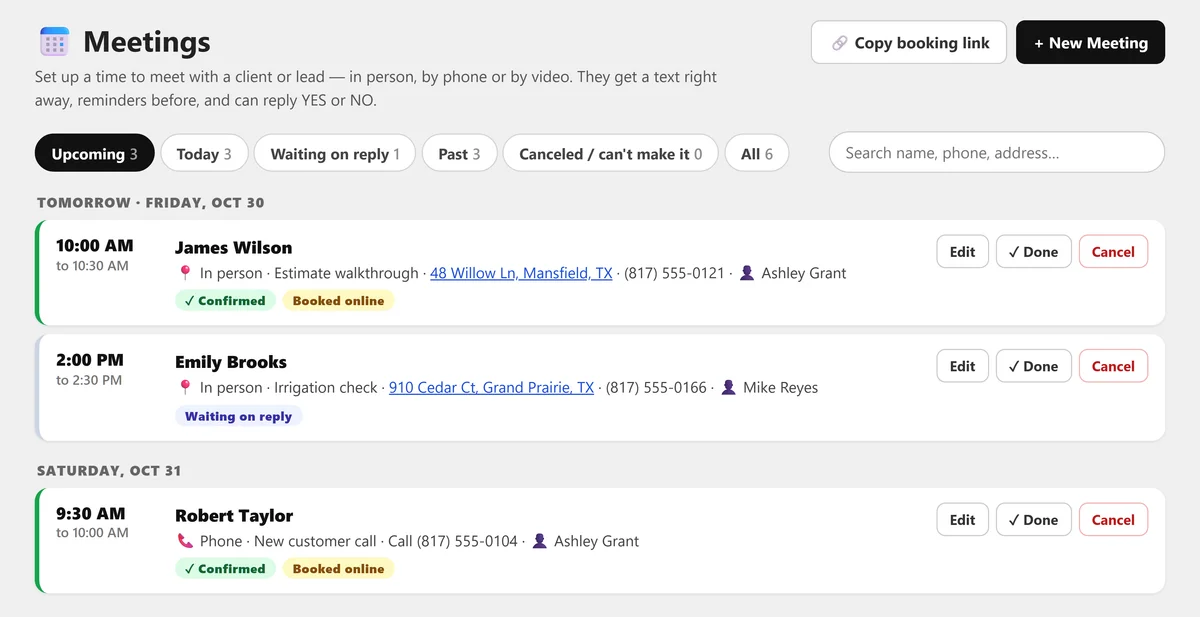Click the name Robert Taylor
The image size is (1200, 617).
coord(234,516)
